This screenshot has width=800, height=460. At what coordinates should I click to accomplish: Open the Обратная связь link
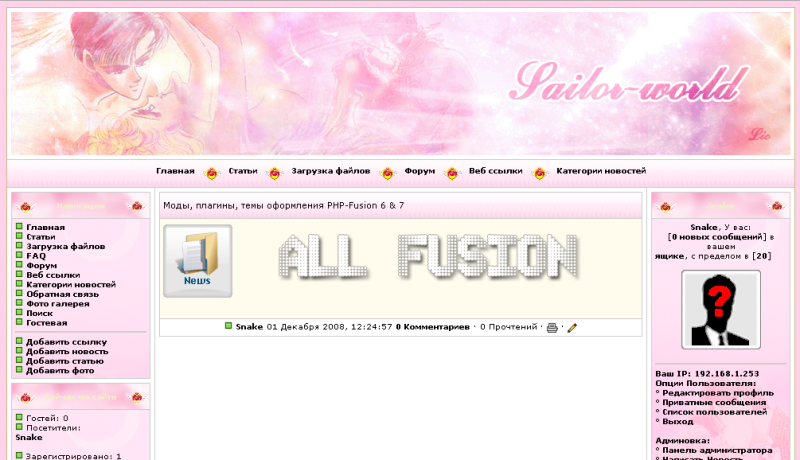62,294
